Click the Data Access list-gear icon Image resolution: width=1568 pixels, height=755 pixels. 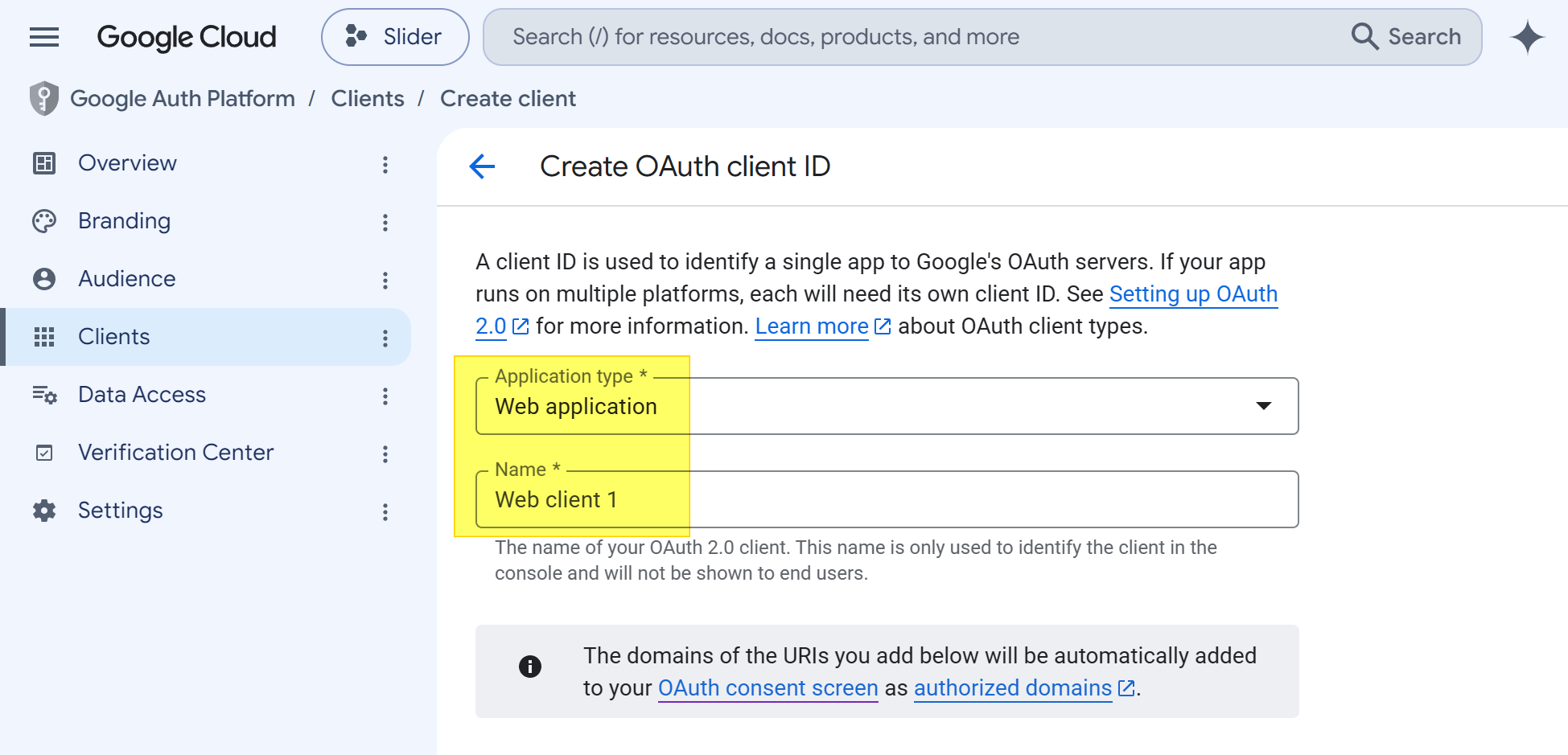coord(44,395)
